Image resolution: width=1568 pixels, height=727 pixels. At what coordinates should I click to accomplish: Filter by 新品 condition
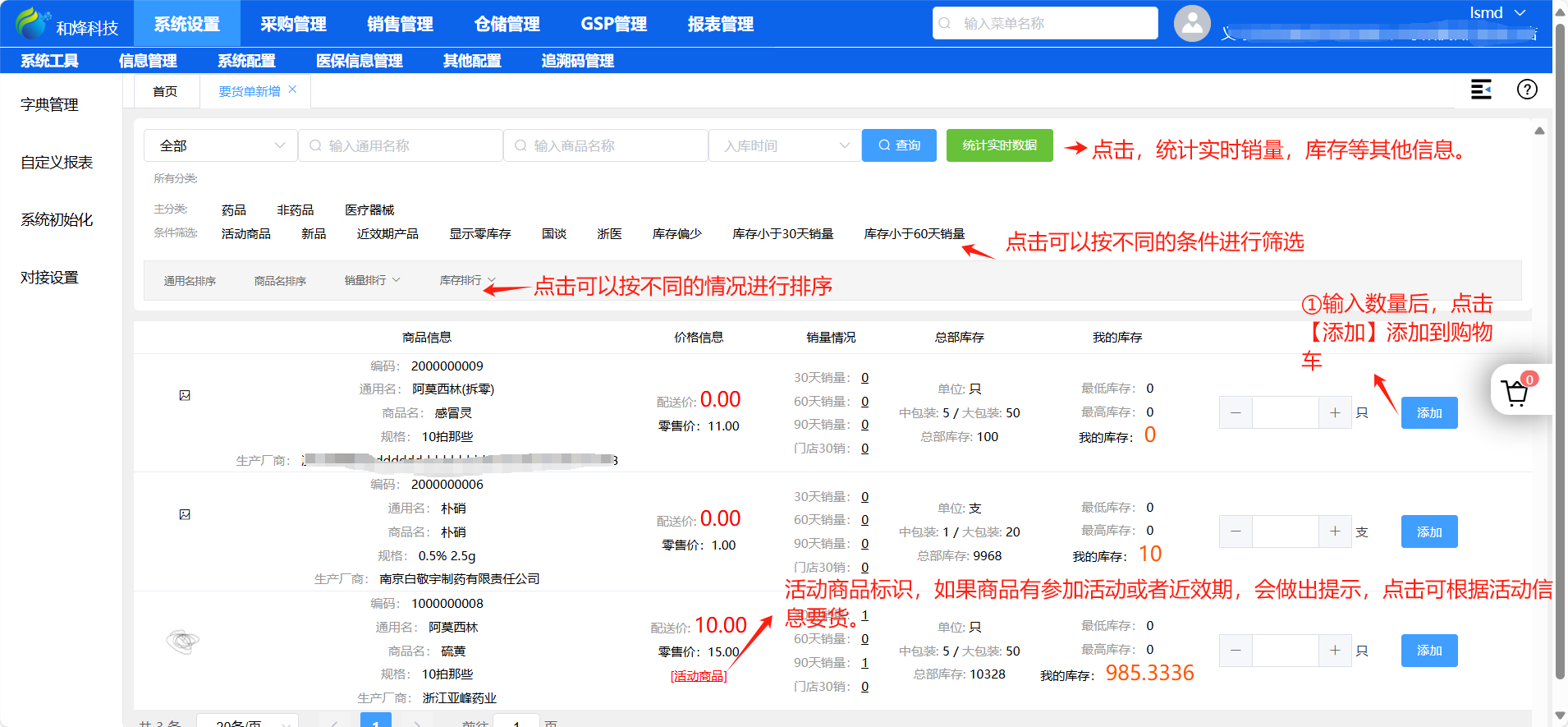314,234
